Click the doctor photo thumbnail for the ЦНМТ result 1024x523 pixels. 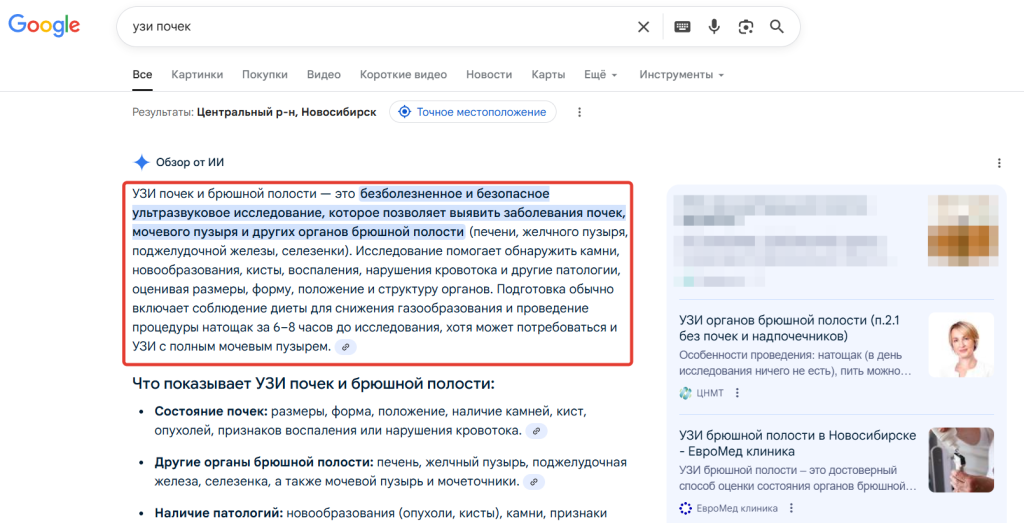(961, 345)
